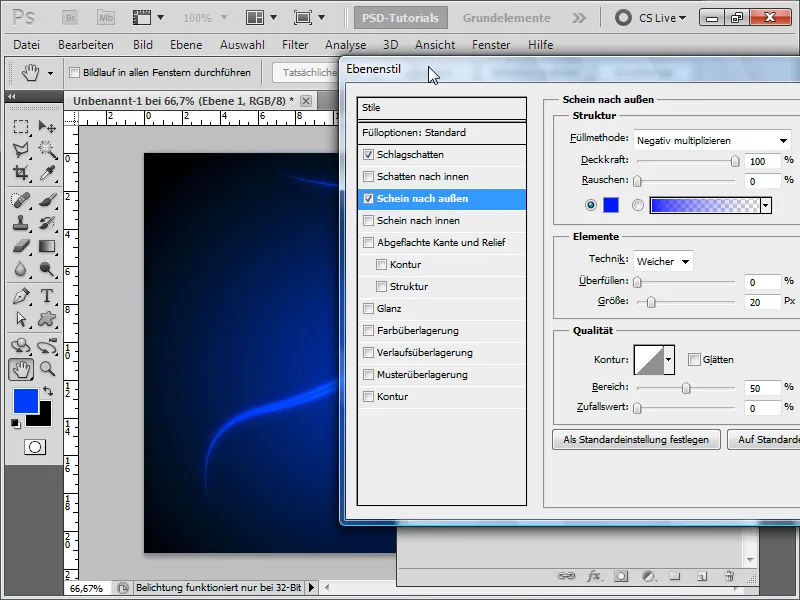This screenshot has height=600, width=800.
Task: Open the Filter menu
Action: coord(295,45)
